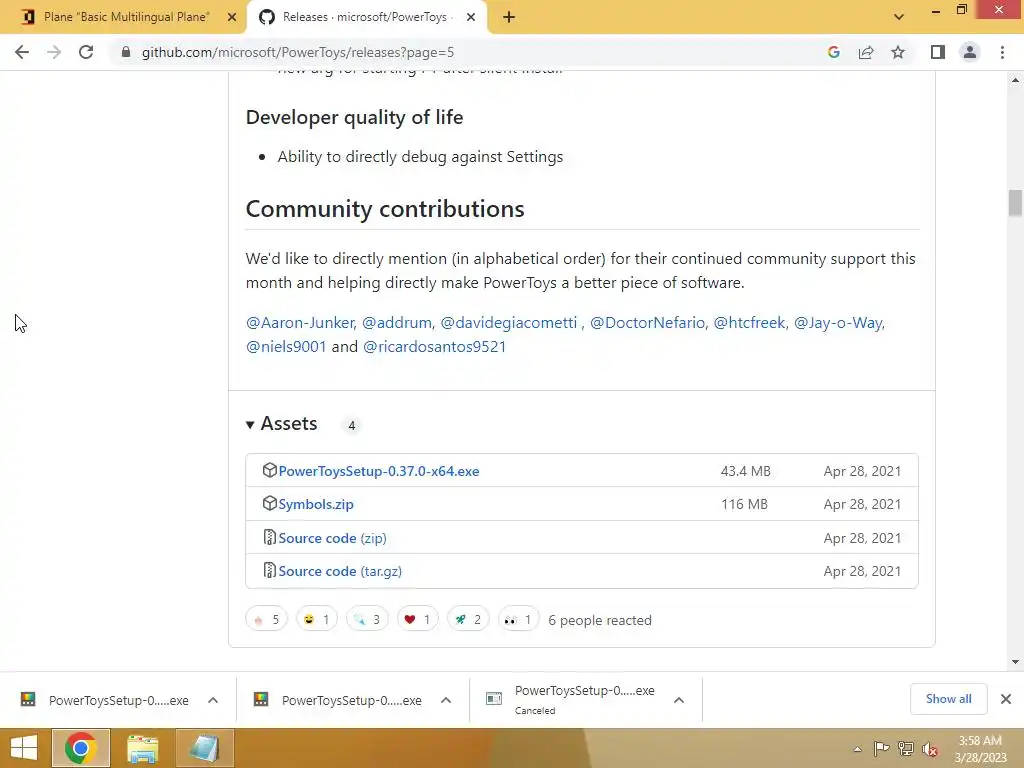
Task: Click the eyes reaction button
Action: (519, 619)
